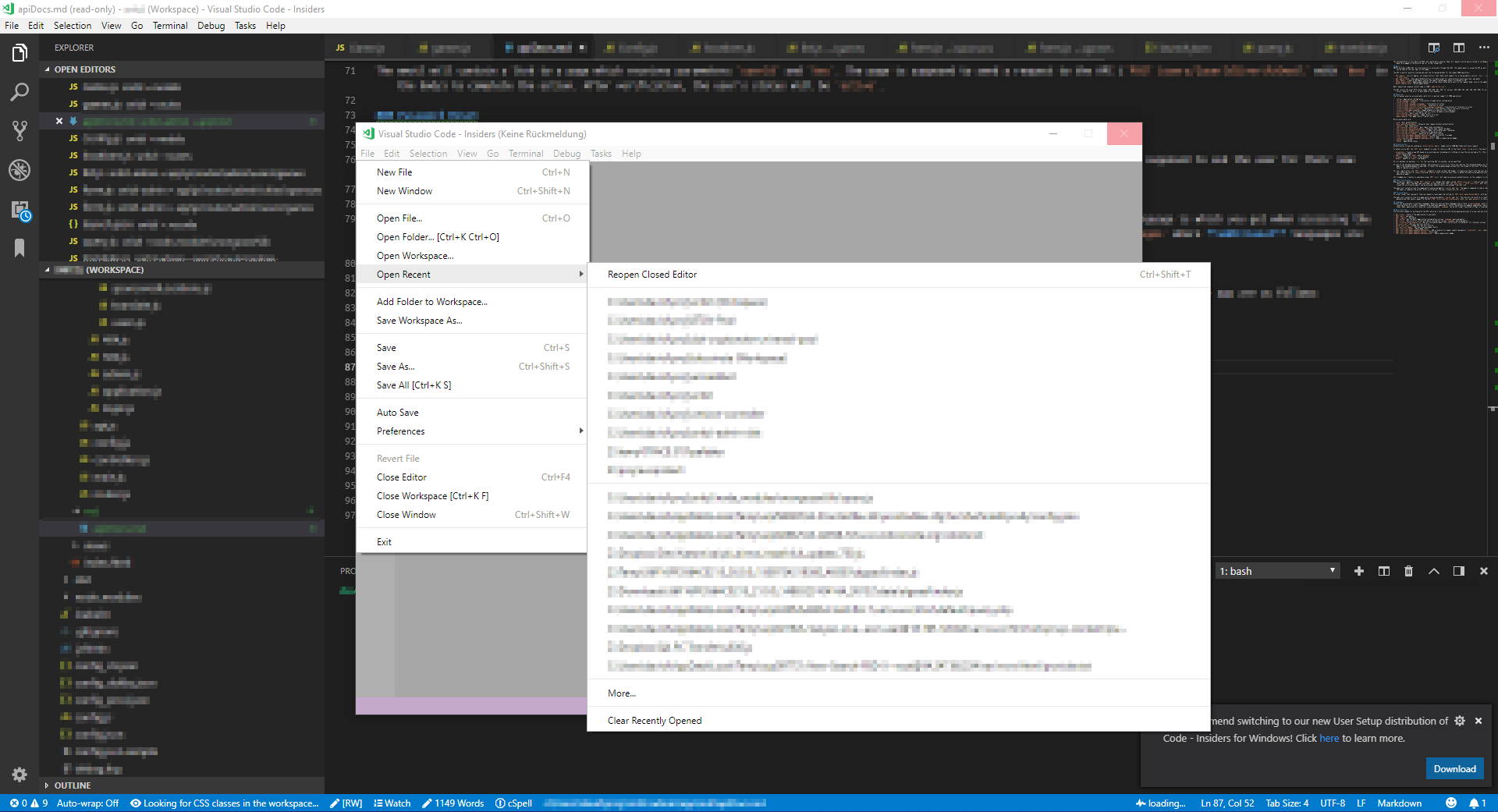Toggle Auto-wrap: Off in status bar
Screen dimensions: 1498x812
(87, 803)
